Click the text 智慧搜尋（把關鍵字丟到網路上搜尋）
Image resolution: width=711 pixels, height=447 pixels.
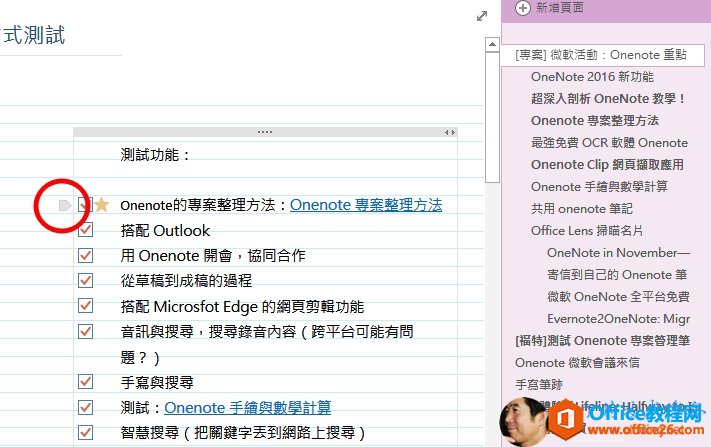tap(243, 433)
